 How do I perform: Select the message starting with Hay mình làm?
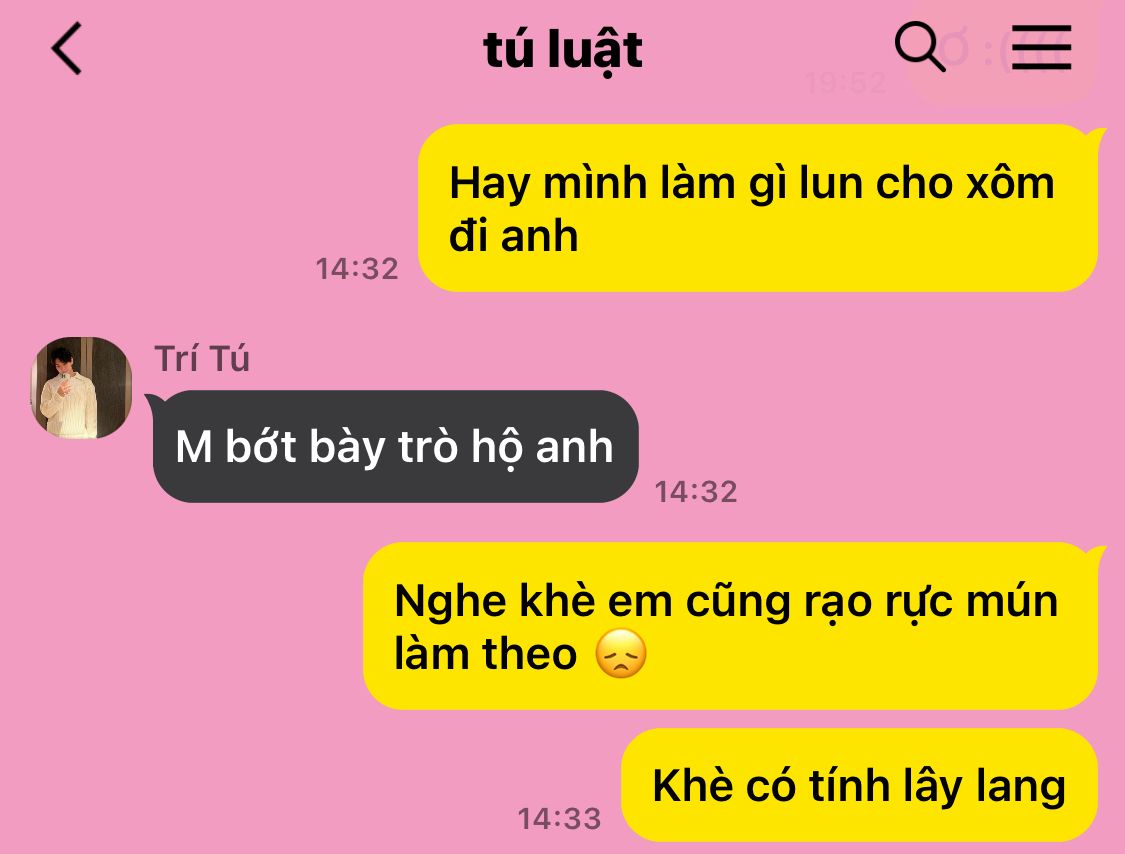[x=758, y=208]
